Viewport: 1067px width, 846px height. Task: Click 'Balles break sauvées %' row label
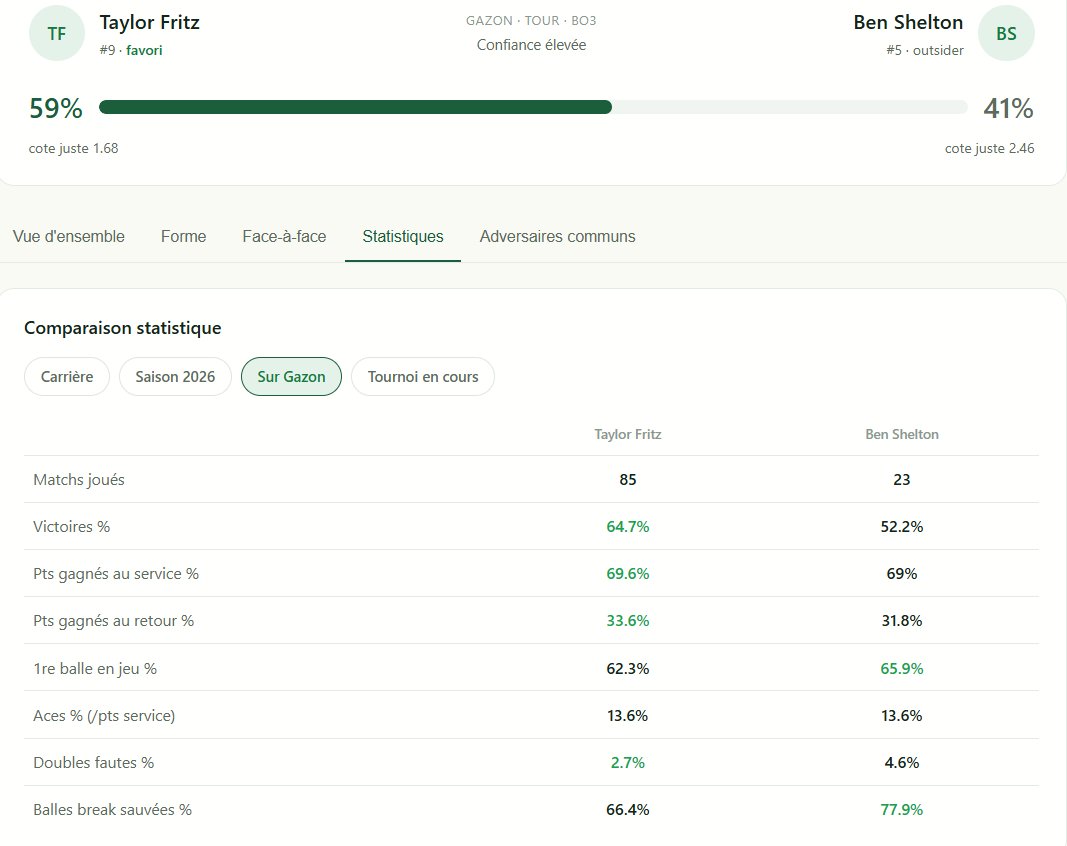[x=112, y=809]
